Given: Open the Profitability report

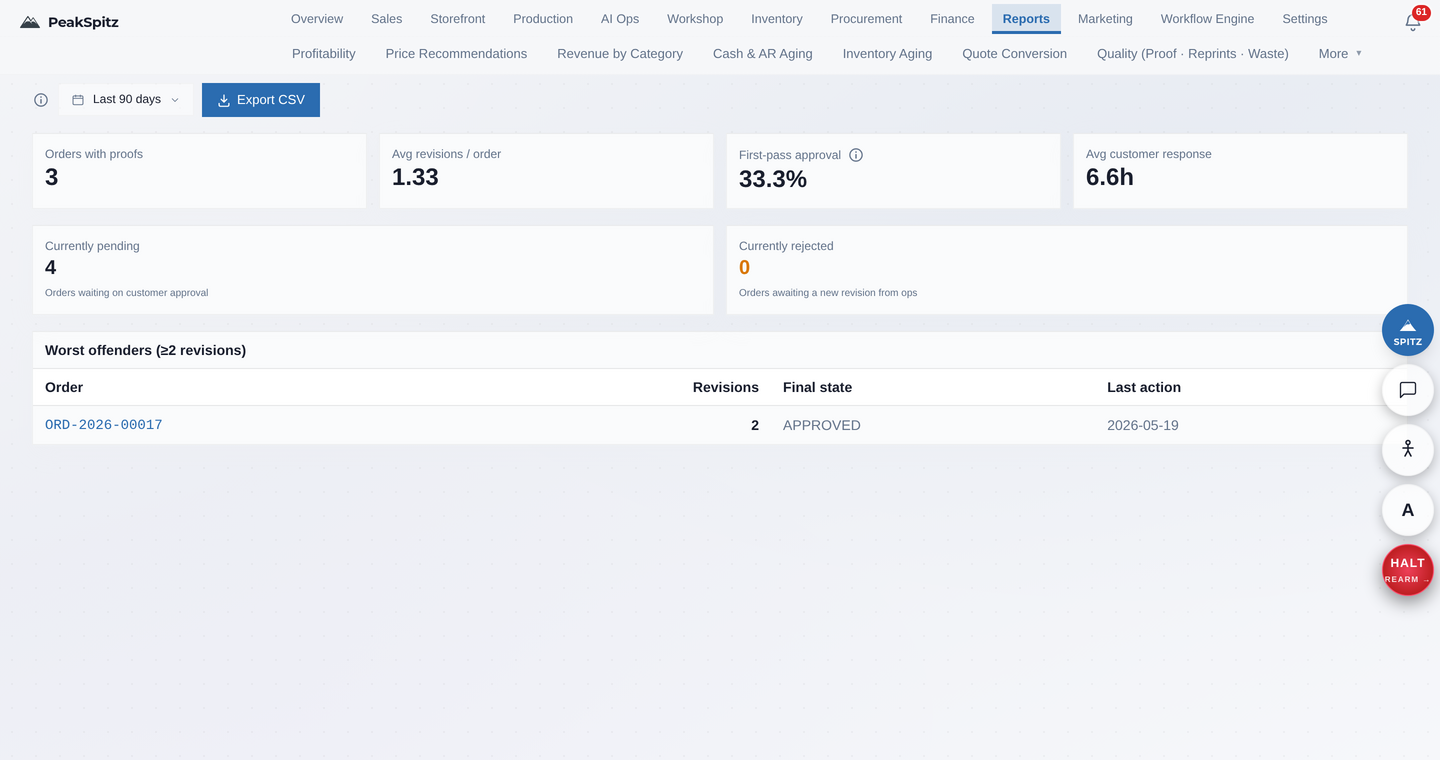Looking at the screenshot, I should click(324, 54).
